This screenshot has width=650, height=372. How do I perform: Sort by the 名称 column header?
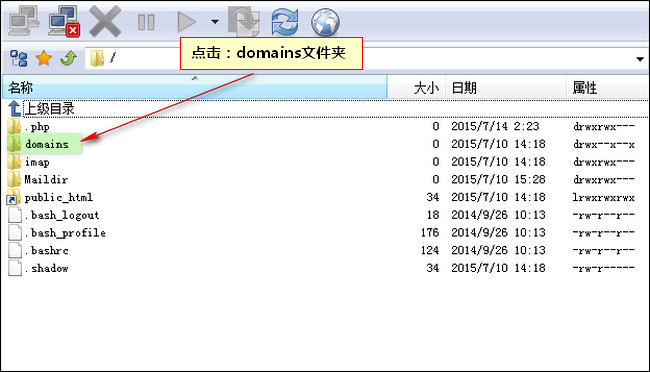[195, 88]
